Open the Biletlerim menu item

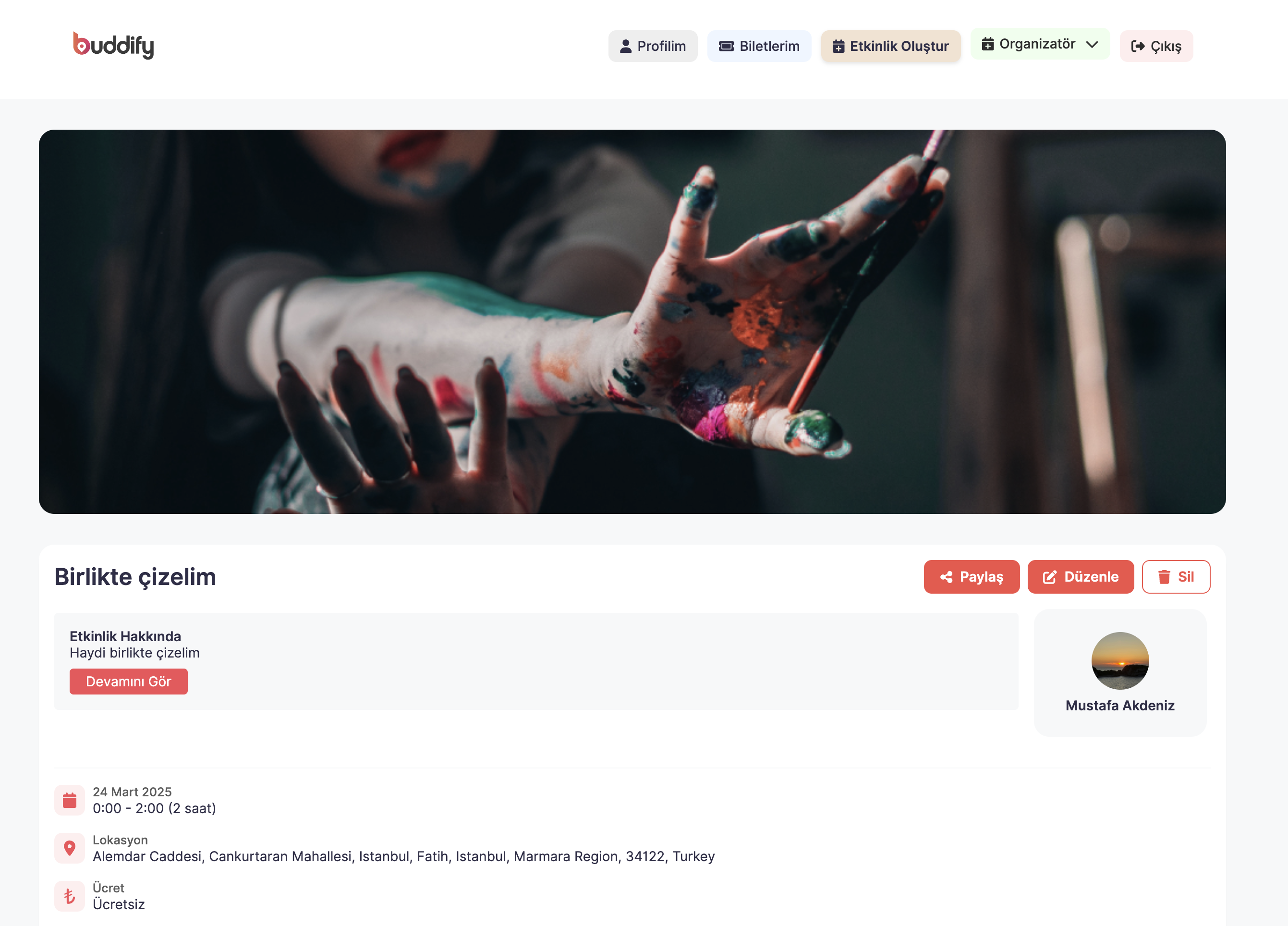[759, 46]
